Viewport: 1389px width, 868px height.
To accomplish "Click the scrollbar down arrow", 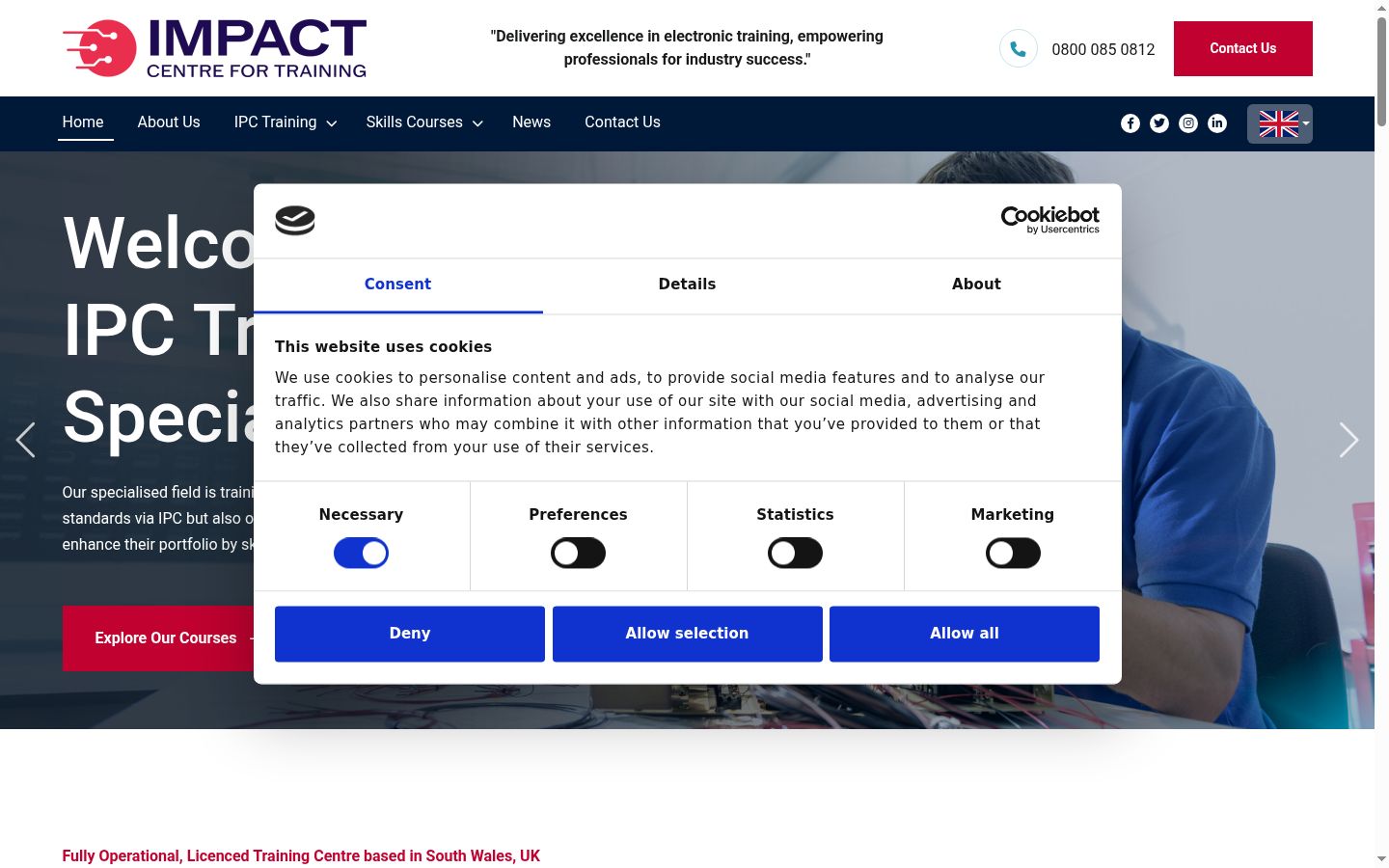I will (1381, 858).
